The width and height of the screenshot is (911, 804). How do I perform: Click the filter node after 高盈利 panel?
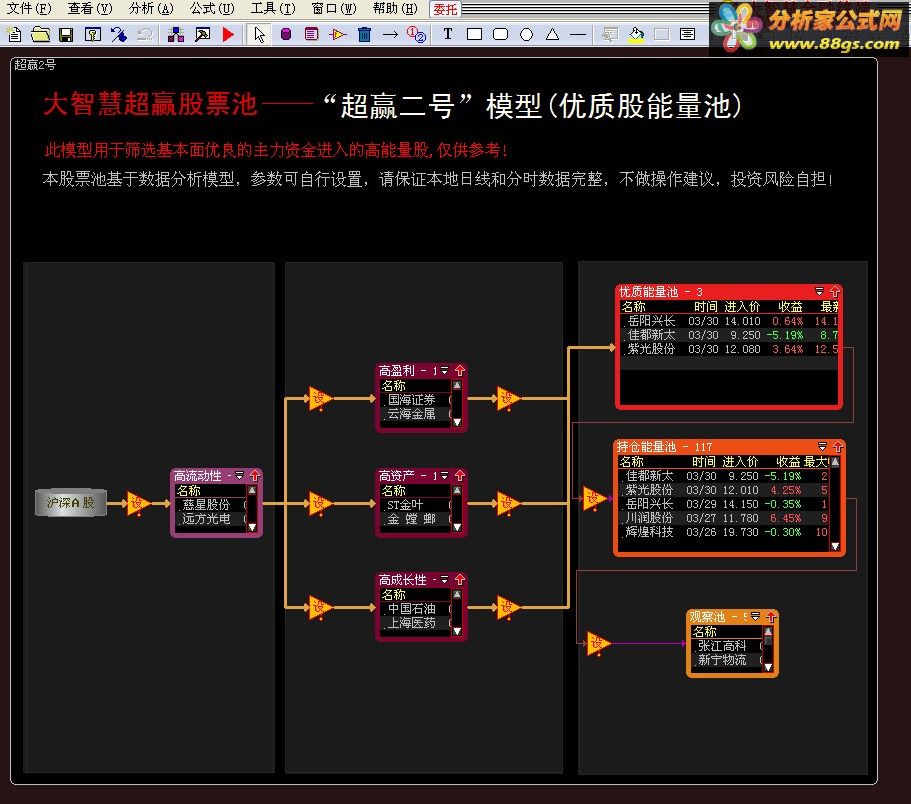(508, 399)
